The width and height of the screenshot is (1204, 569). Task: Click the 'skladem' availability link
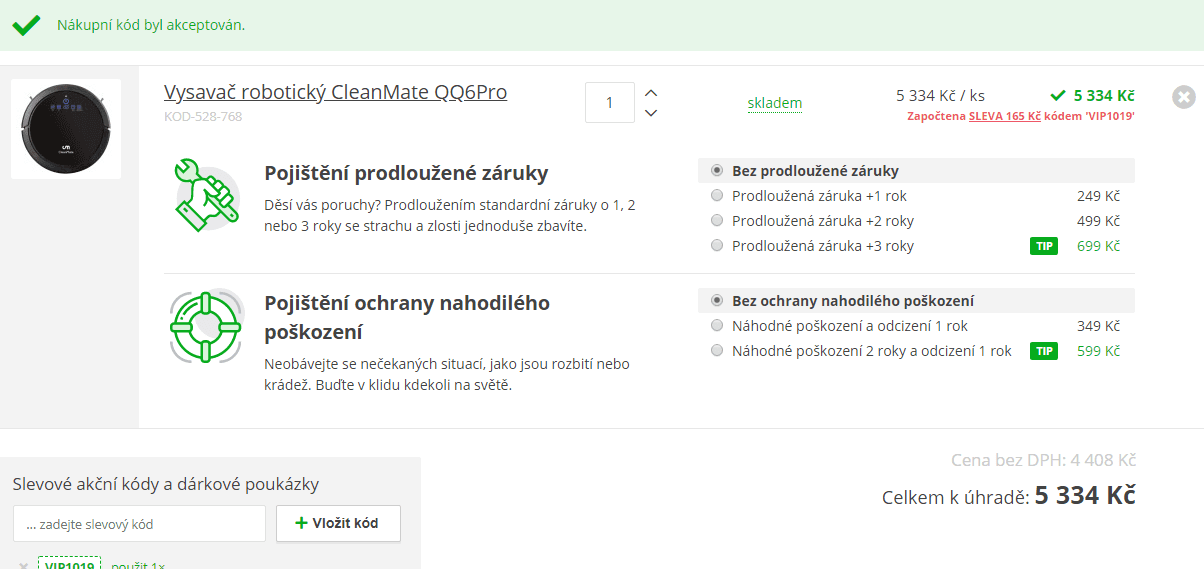(x=775, y=103)
